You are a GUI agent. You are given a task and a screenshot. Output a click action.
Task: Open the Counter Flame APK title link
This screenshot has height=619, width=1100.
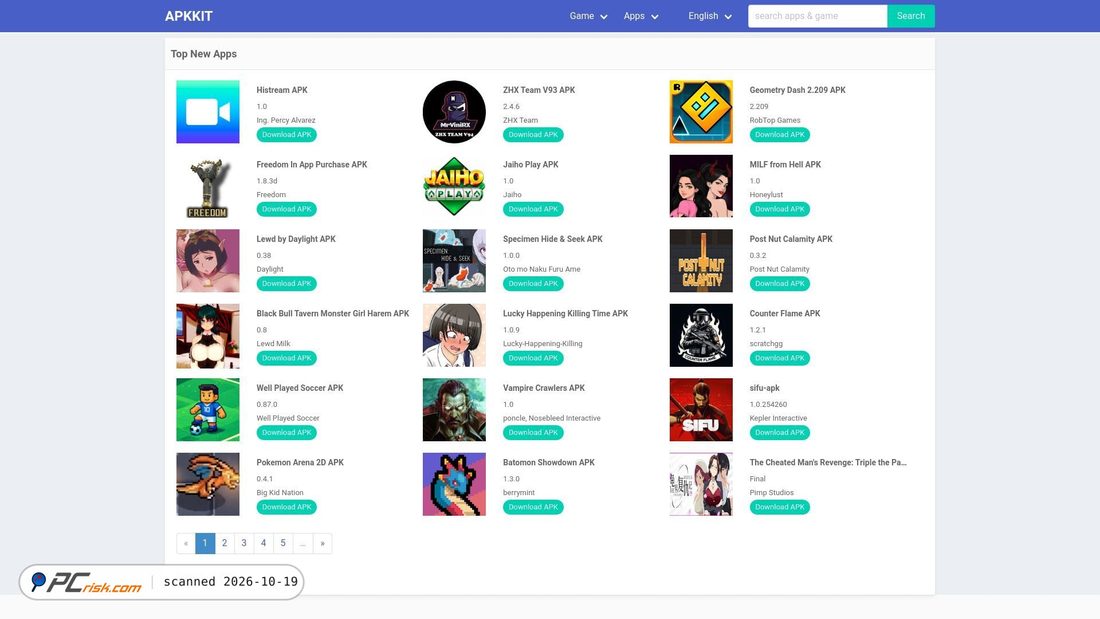point(784,314)
